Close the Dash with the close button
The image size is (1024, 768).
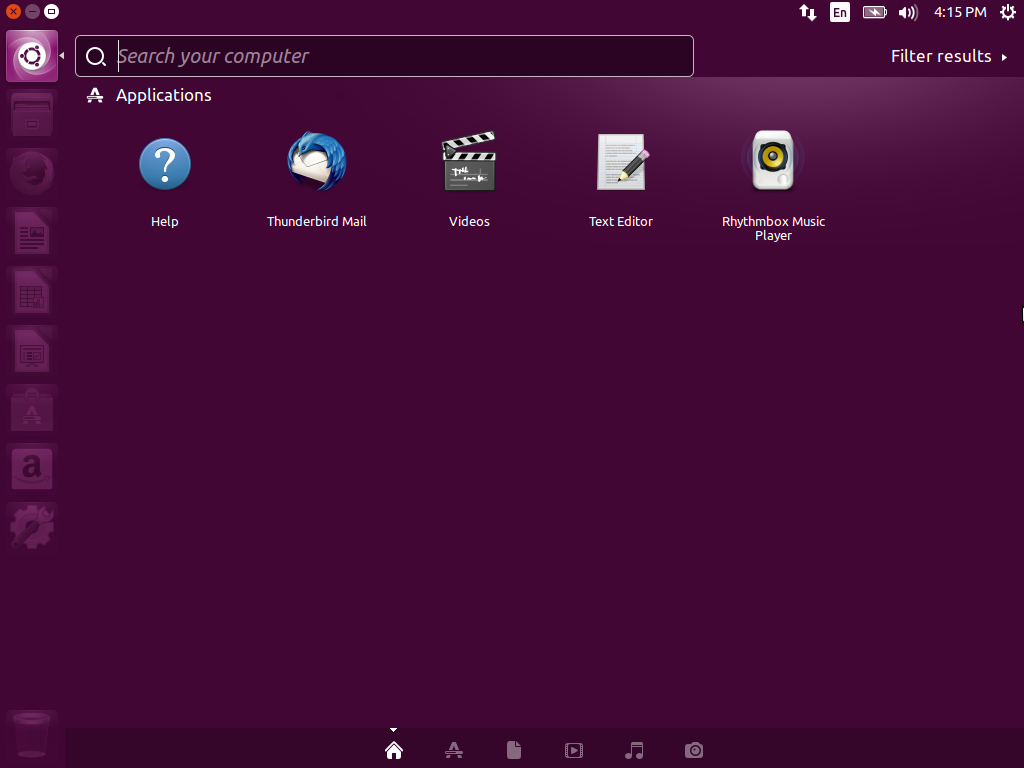[x=13, y=12]
